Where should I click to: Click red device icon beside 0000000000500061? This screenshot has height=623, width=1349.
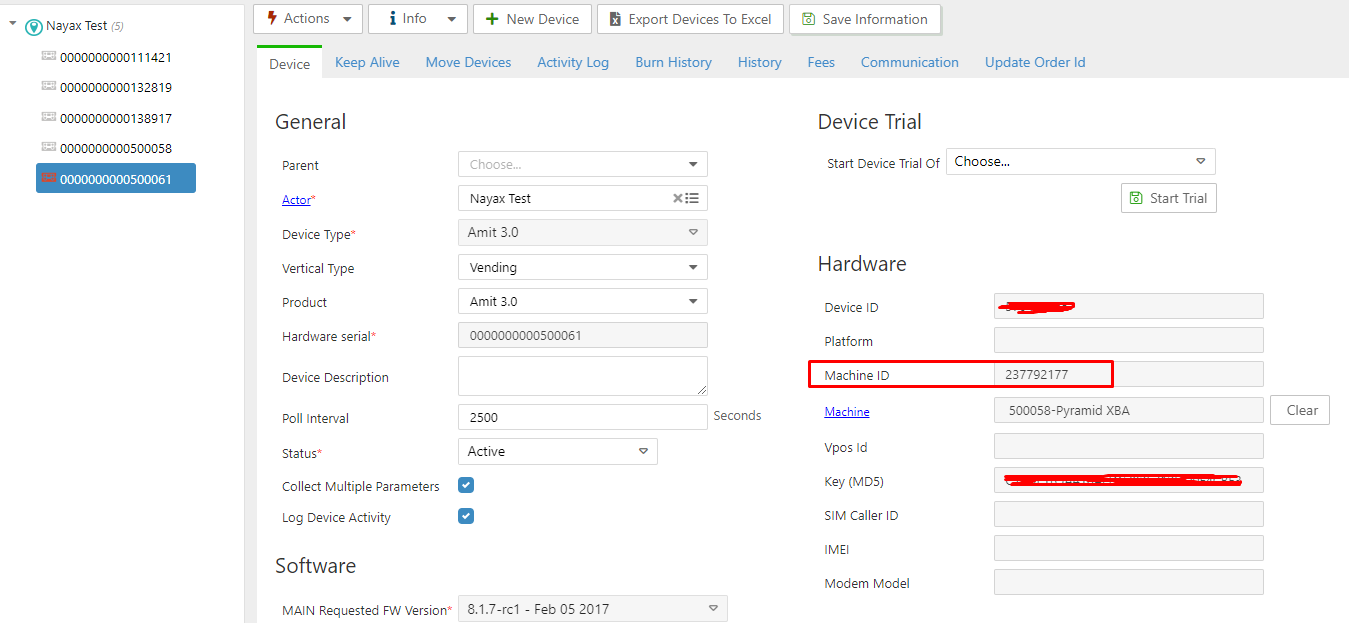pos(48,179)
